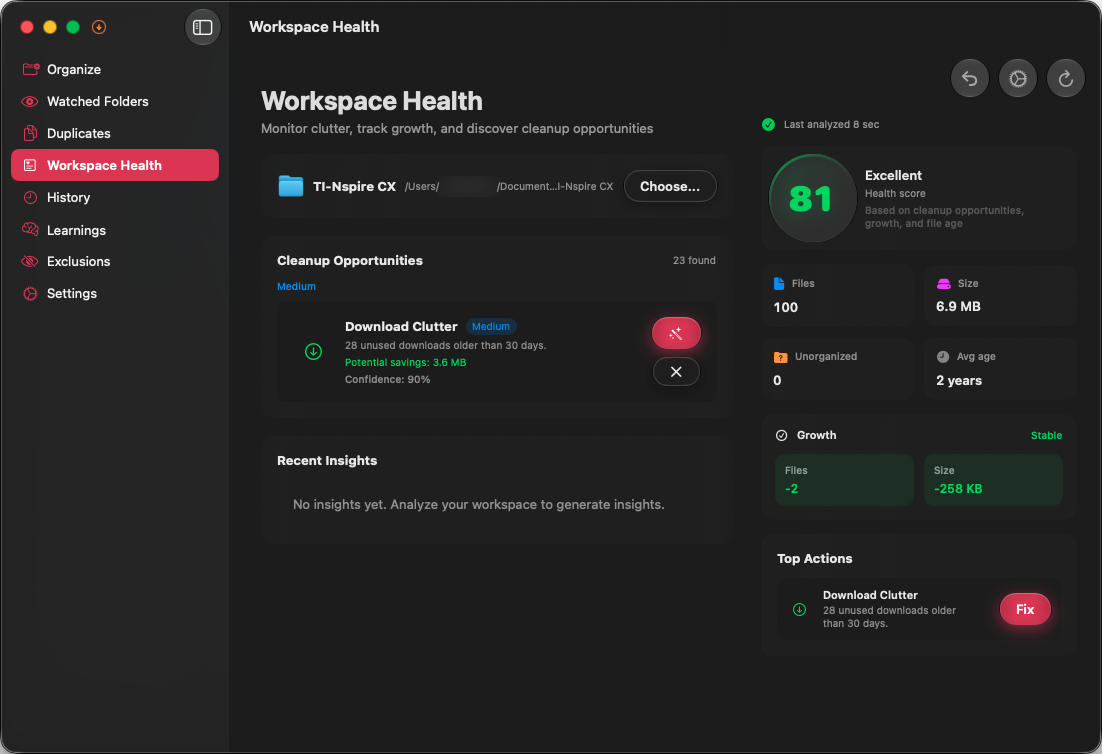Viewport: 1102px width, 754px height.
Task: Click the Size -258 KB growth card
Action: pyautogui.click(x=993, y=480)
